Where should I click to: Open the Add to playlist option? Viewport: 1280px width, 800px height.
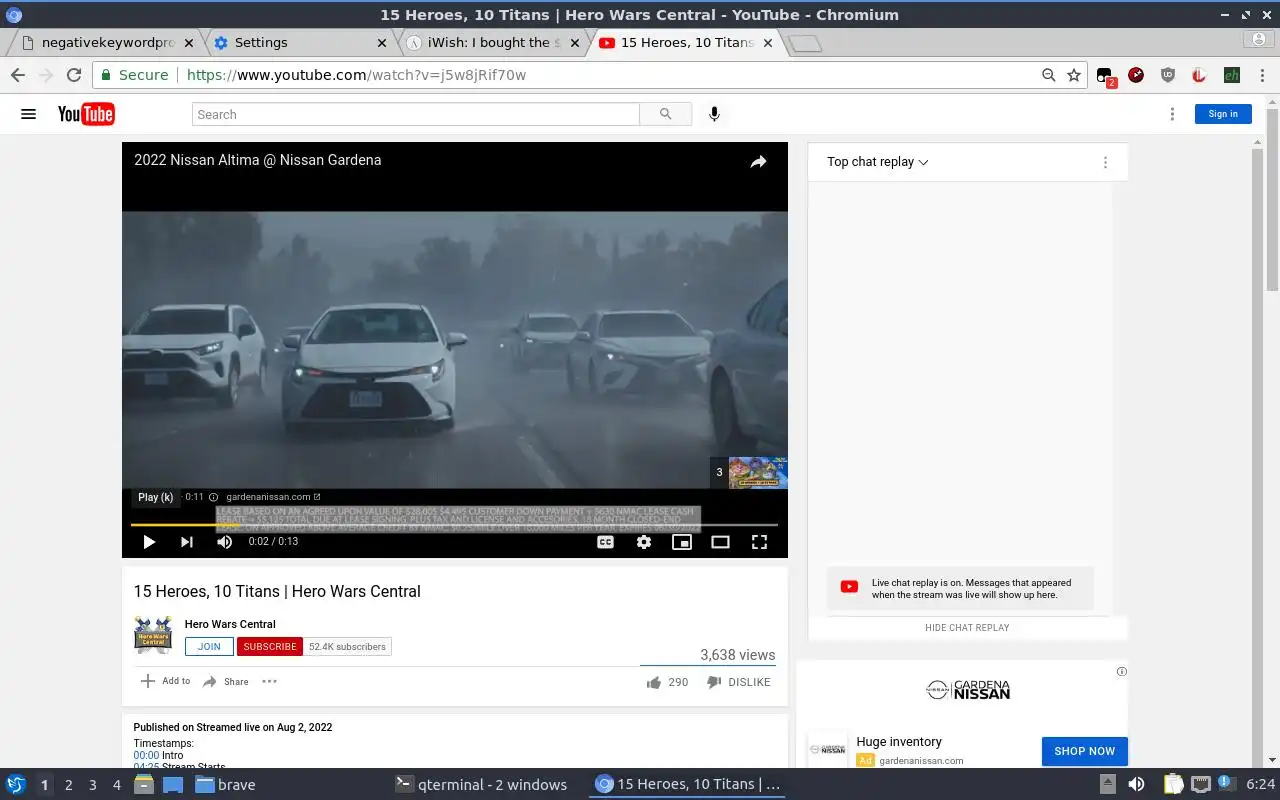tap(165, 681)
